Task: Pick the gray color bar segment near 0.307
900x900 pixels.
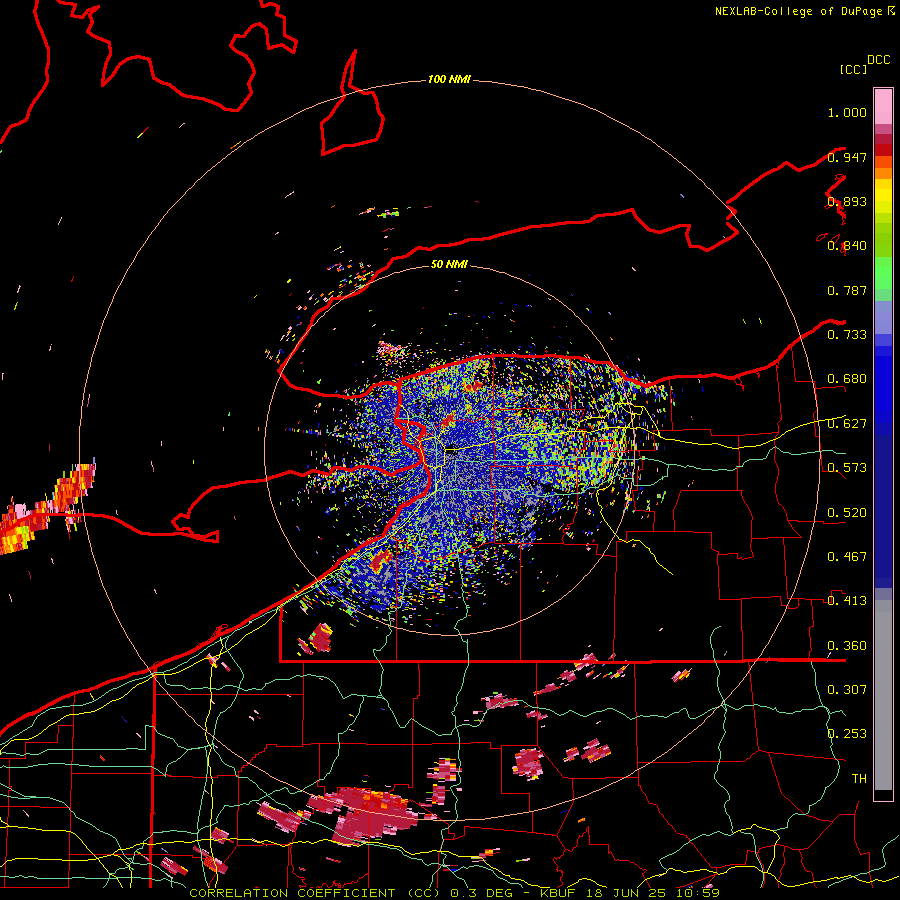Action: (x=883, y=695)
